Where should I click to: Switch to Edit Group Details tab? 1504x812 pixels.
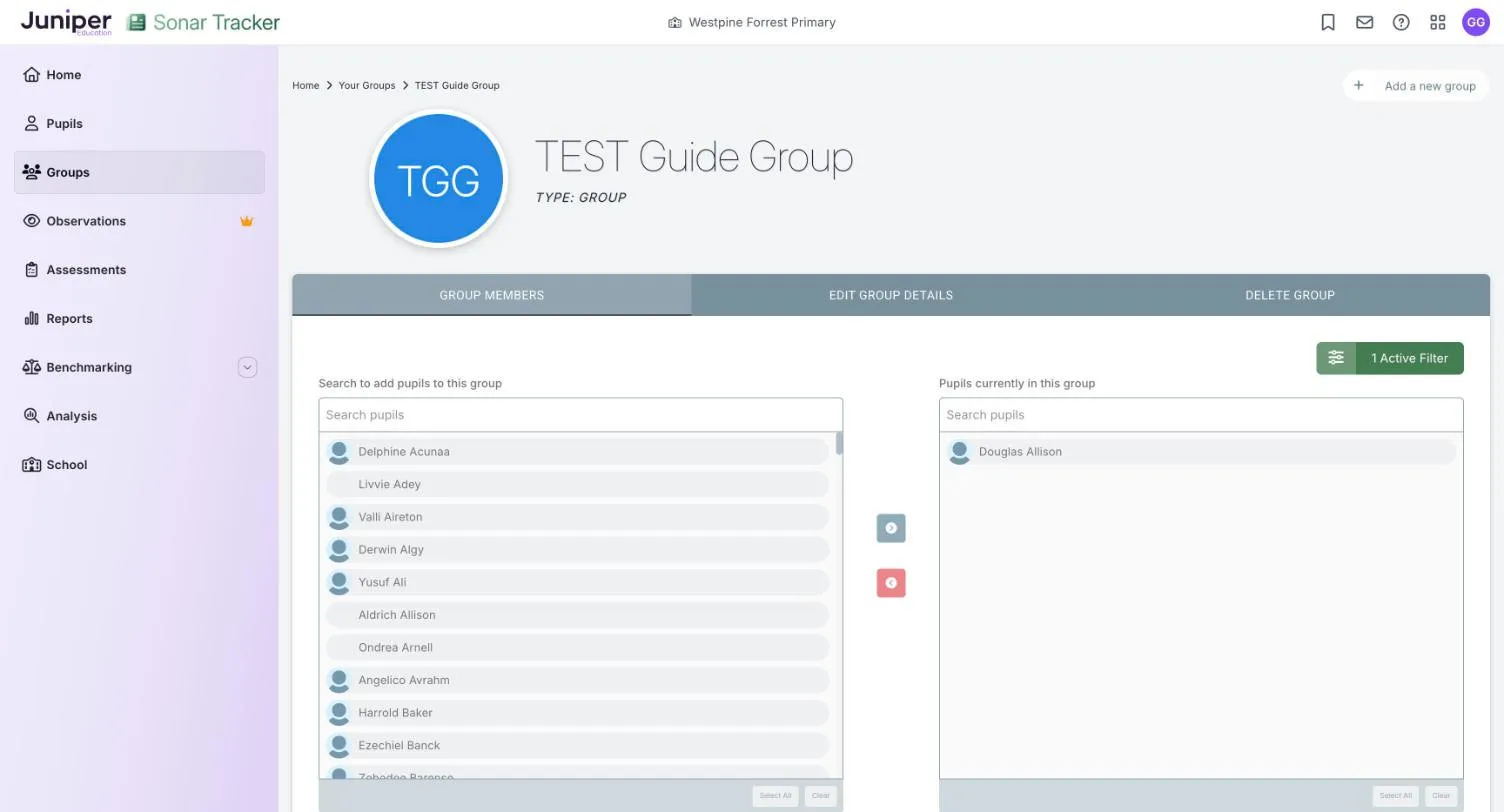891,295
